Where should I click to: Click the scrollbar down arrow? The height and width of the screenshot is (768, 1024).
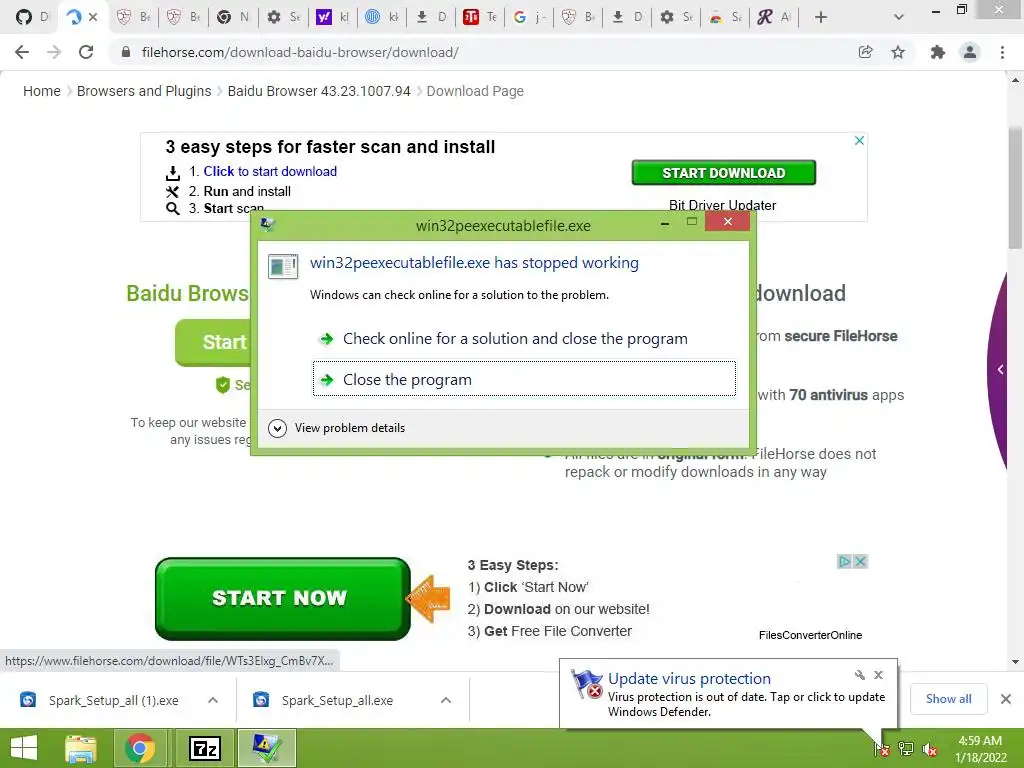1015,662
